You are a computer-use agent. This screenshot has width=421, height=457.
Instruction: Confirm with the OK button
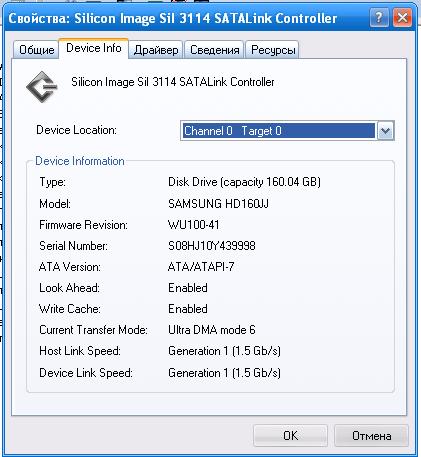pos(290,435)
